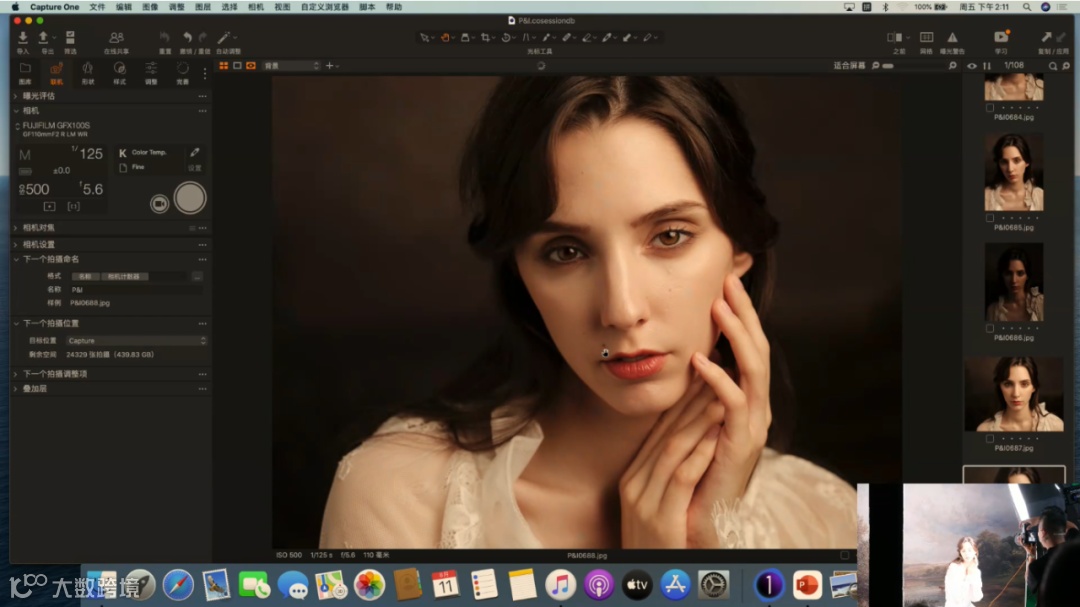
Task: Open naming format ellipsis button
Action: pyautogui.click(x=197, y=276)
